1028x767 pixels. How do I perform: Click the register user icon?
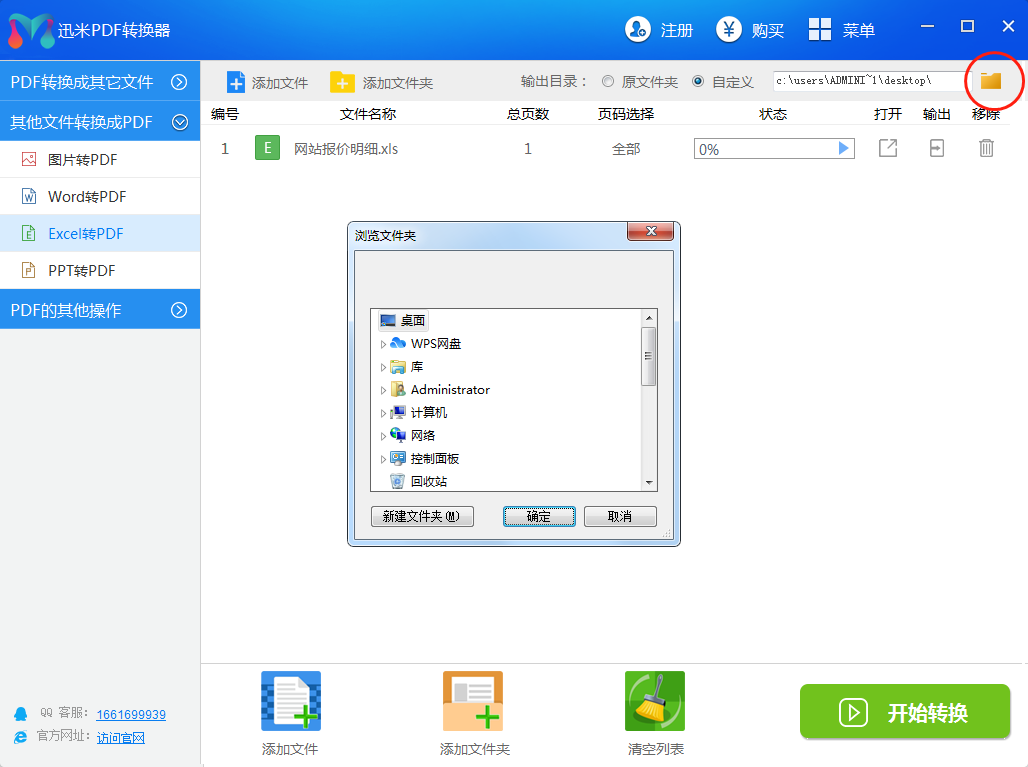637,30
